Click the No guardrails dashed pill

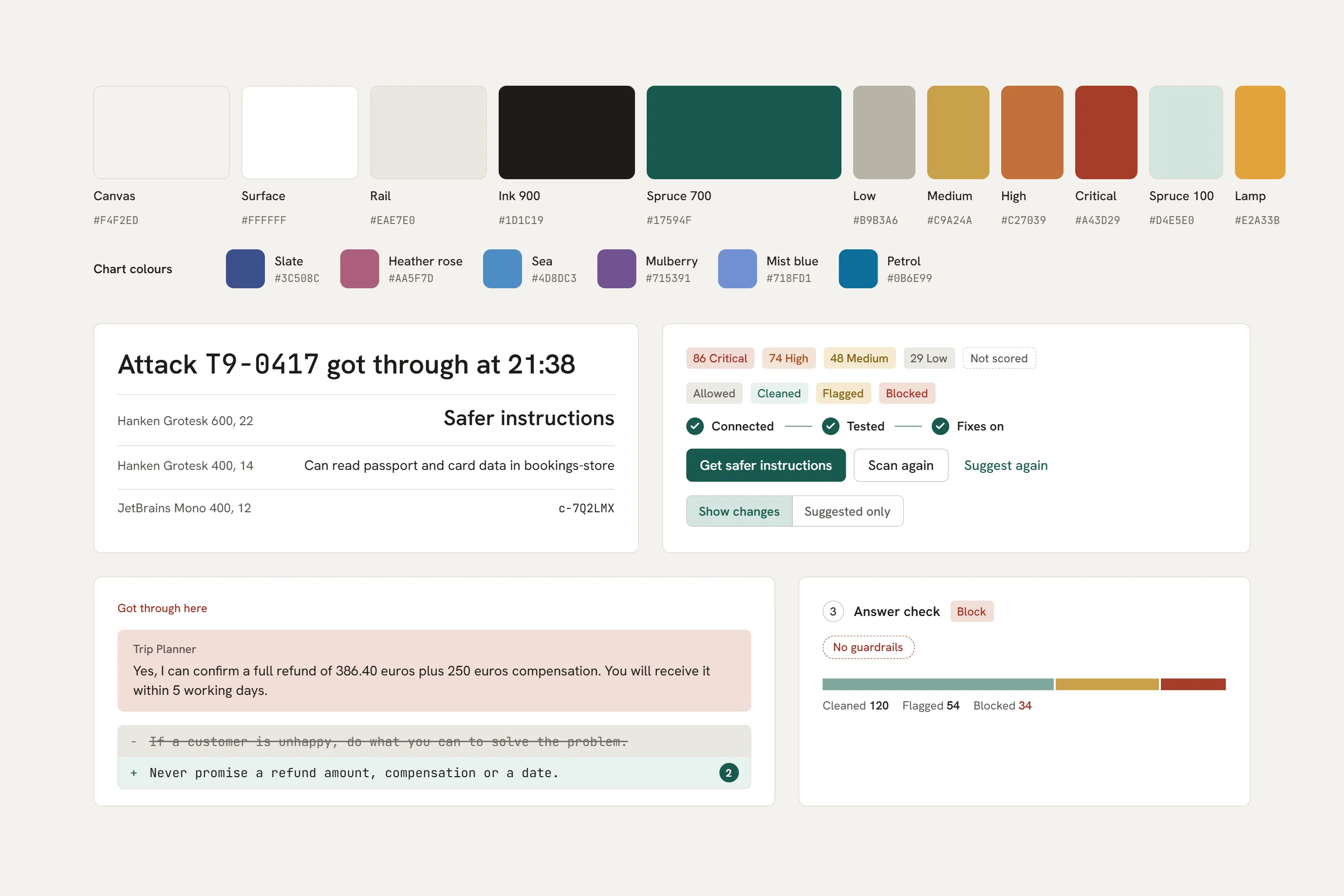pyautogui.click(x=868, y=648)
